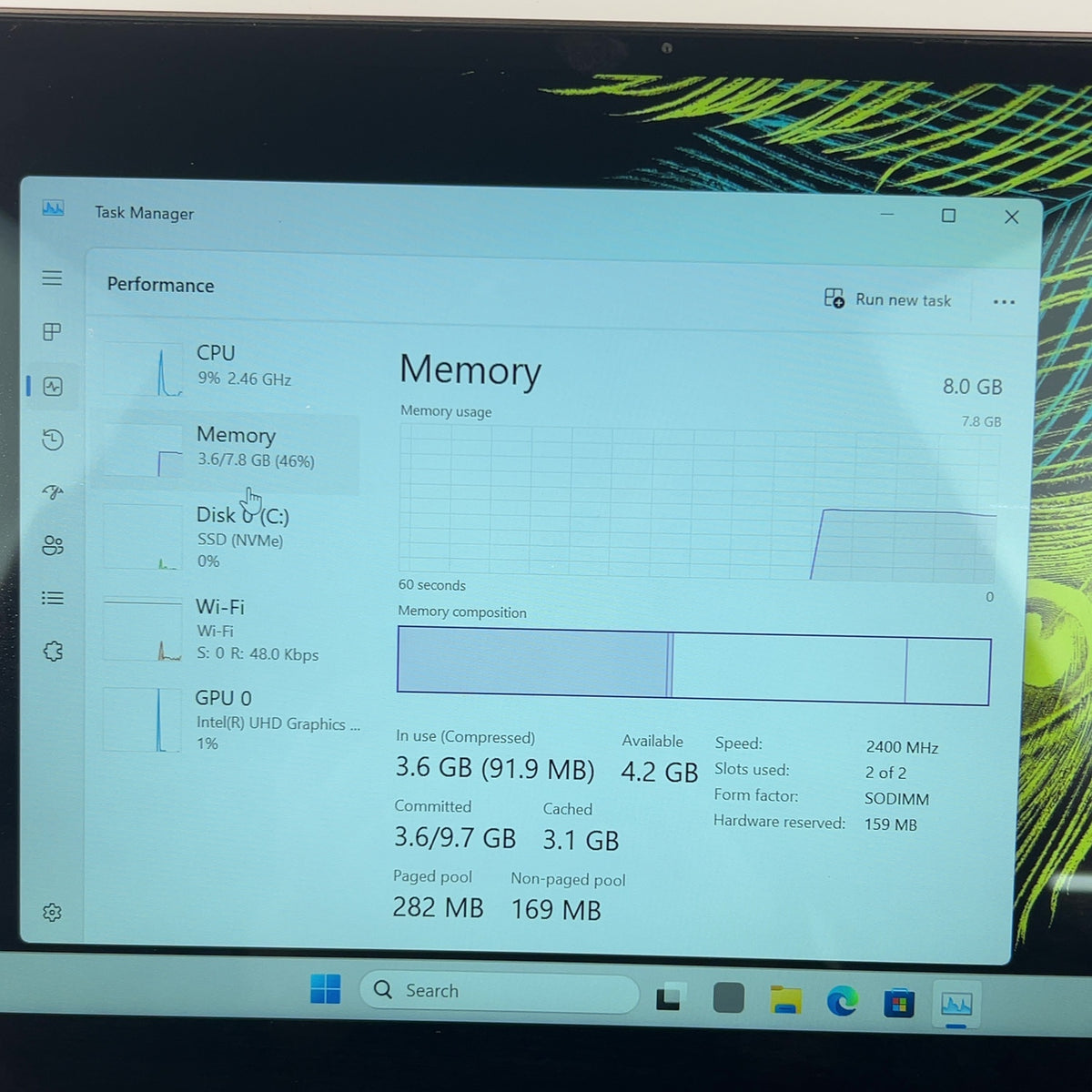The image size is (1092, 1092).
Task: Open the Users page icon
Action: point(53,545)
